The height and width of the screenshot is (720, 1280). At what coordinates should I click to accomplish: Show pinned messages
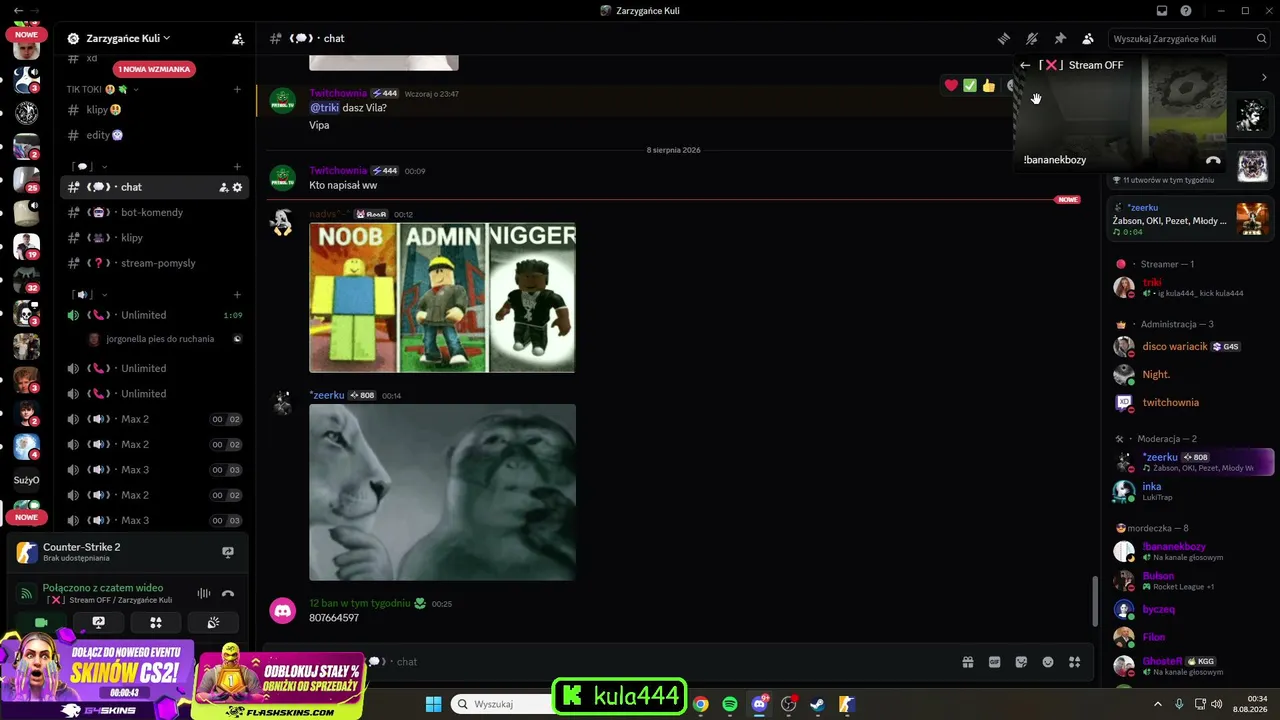point(1060,38)
